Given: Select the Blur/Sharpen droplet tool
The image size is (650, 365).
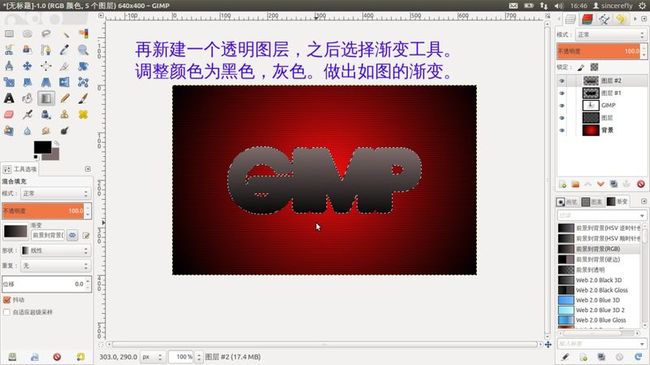Looking at the screenshot, I should pyautogui.click(x=27, y=131).
